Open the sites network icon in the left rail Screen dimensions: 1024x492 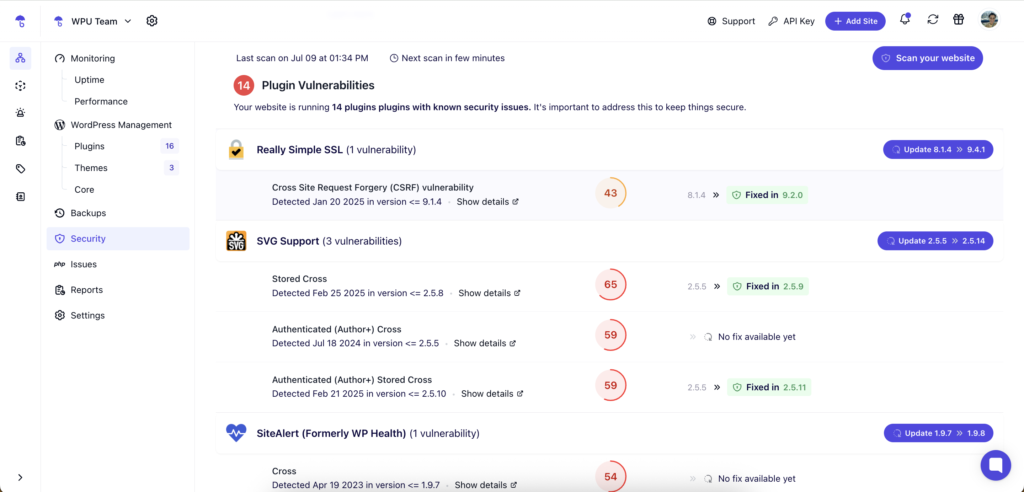pyautogui.click(x=20, y=58)
